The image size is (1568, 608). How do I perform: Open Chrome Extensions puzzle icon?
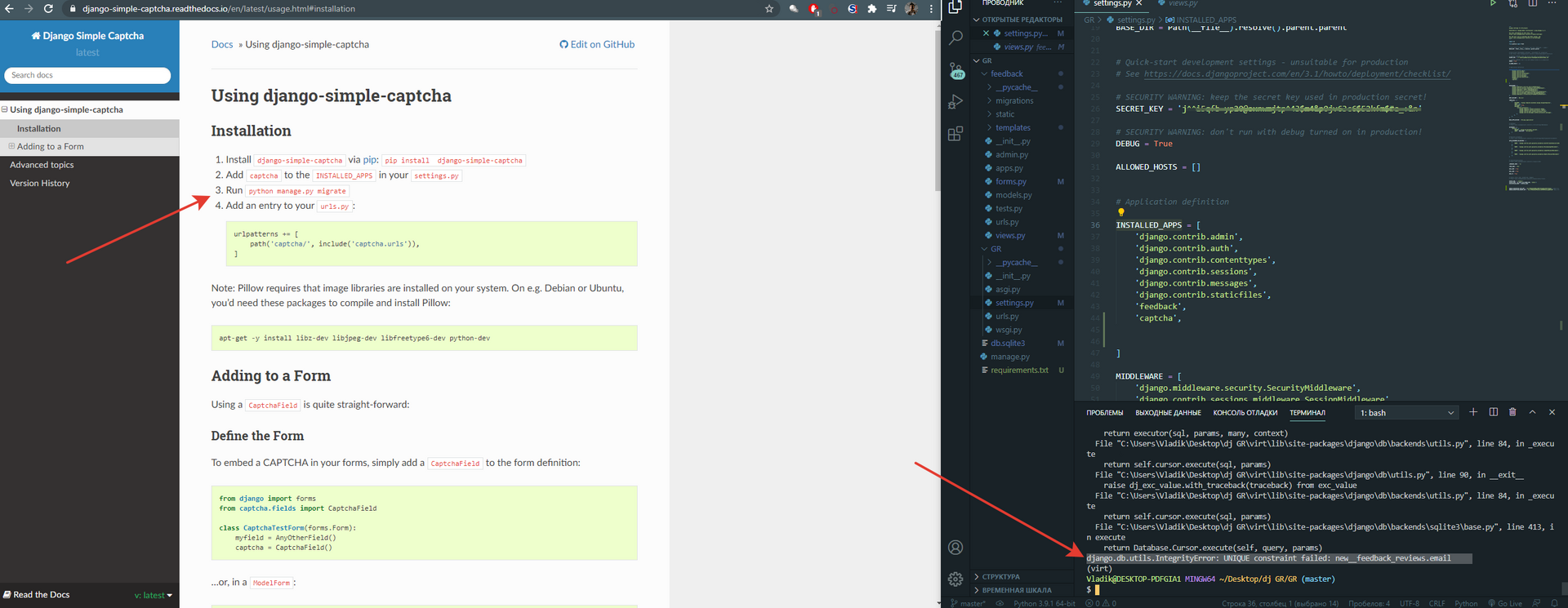point(871,9)
